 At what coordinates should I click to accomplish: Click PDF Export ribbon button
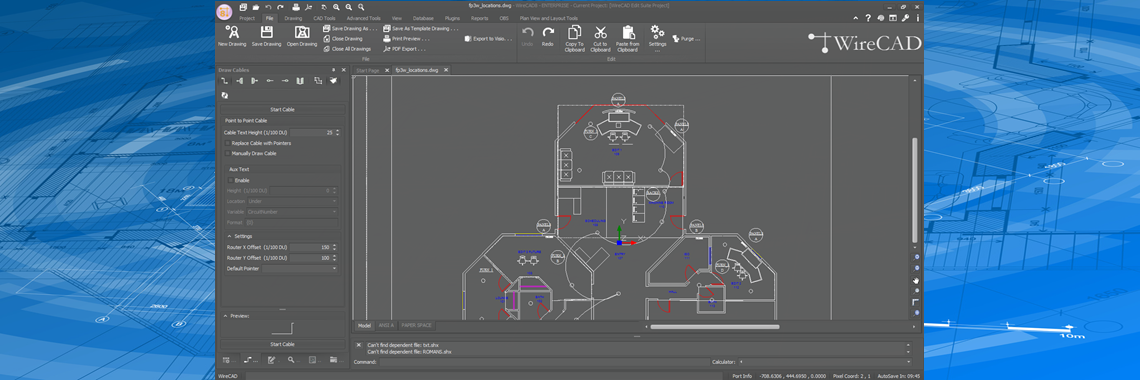click(404, 49)
